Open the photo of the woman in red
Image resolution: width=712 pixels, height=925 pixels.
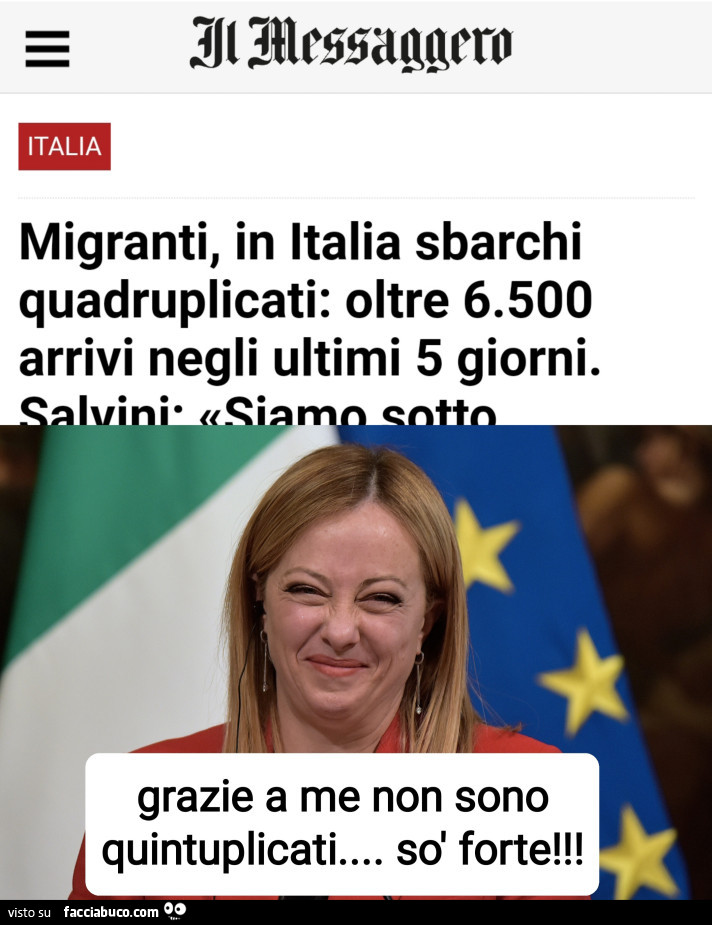(356, 662)
